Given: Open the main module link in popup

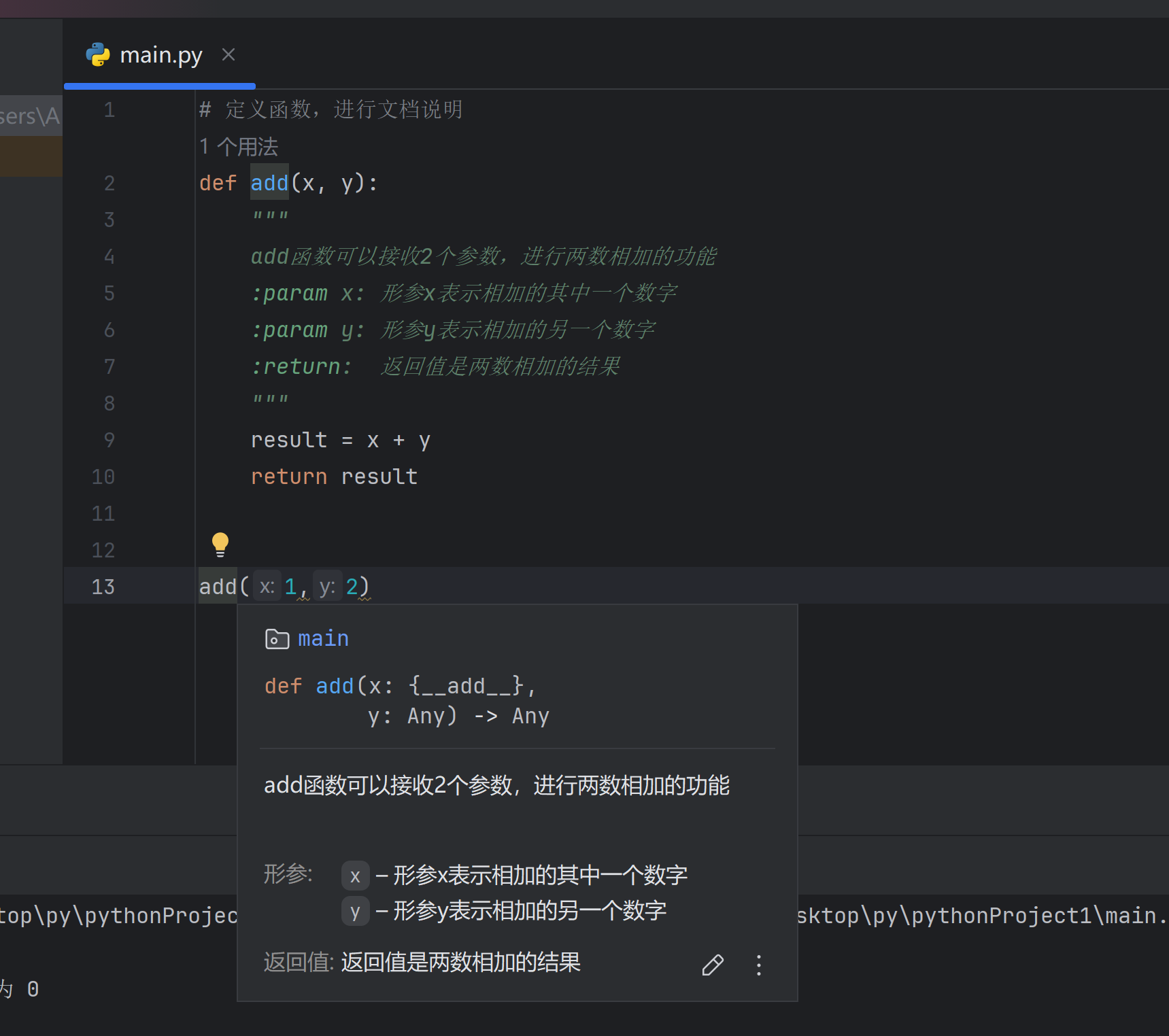Looking at the screenshot, I should (323, 638).
